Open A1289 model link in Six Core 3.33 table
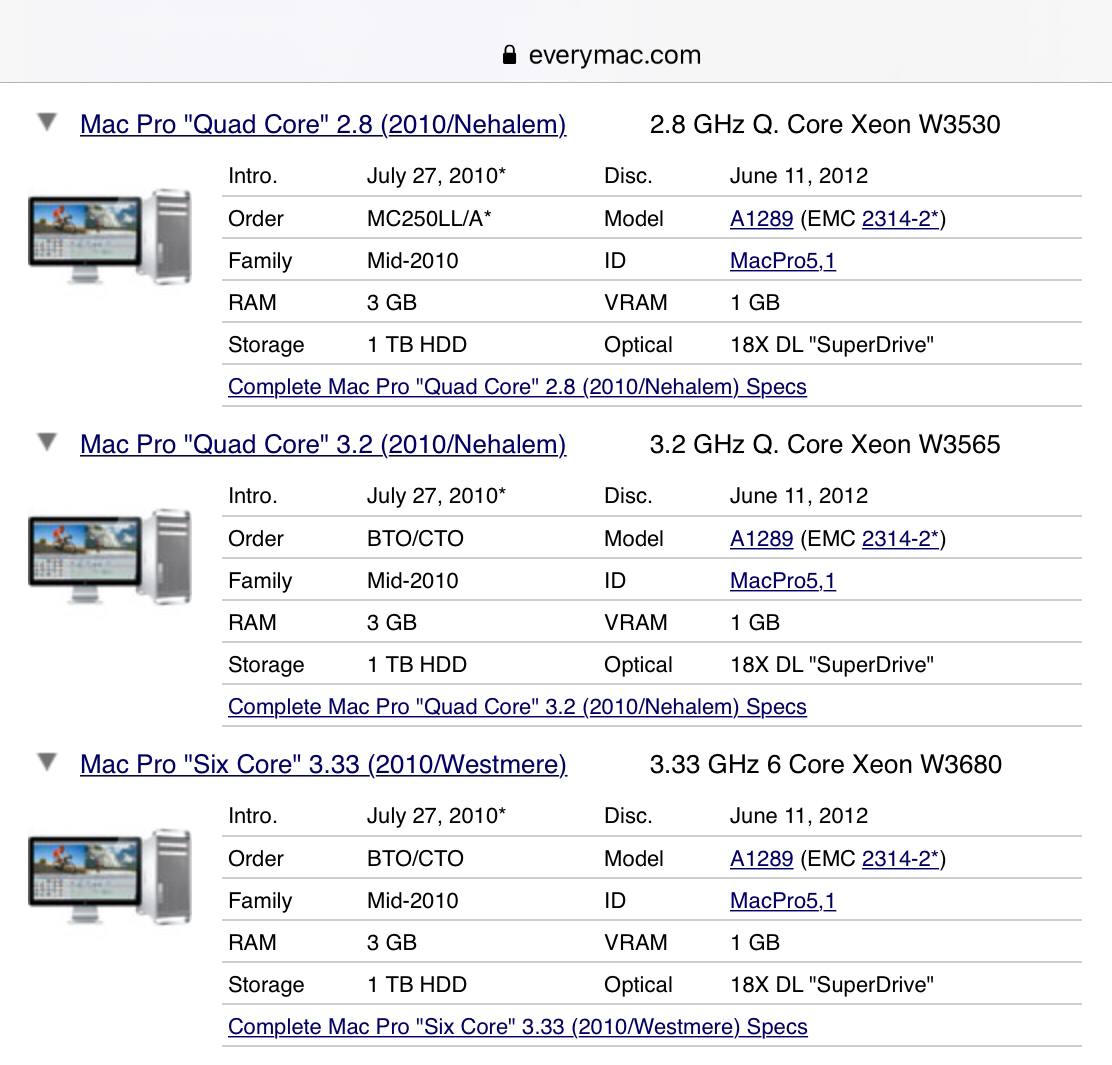This screenshot has width=1112, height=1065. (x=761, y=858)
